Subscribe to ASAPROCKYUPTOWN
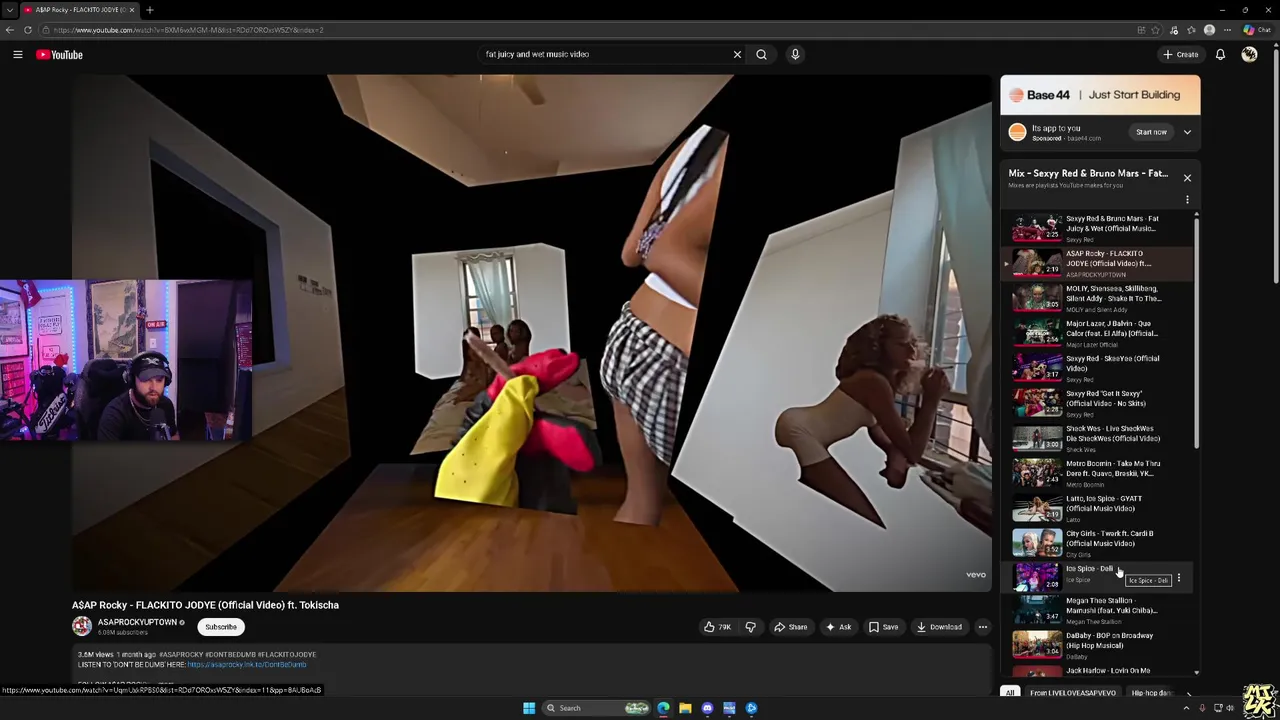This screenshot has height=720, width=1280. pos(221,627)
